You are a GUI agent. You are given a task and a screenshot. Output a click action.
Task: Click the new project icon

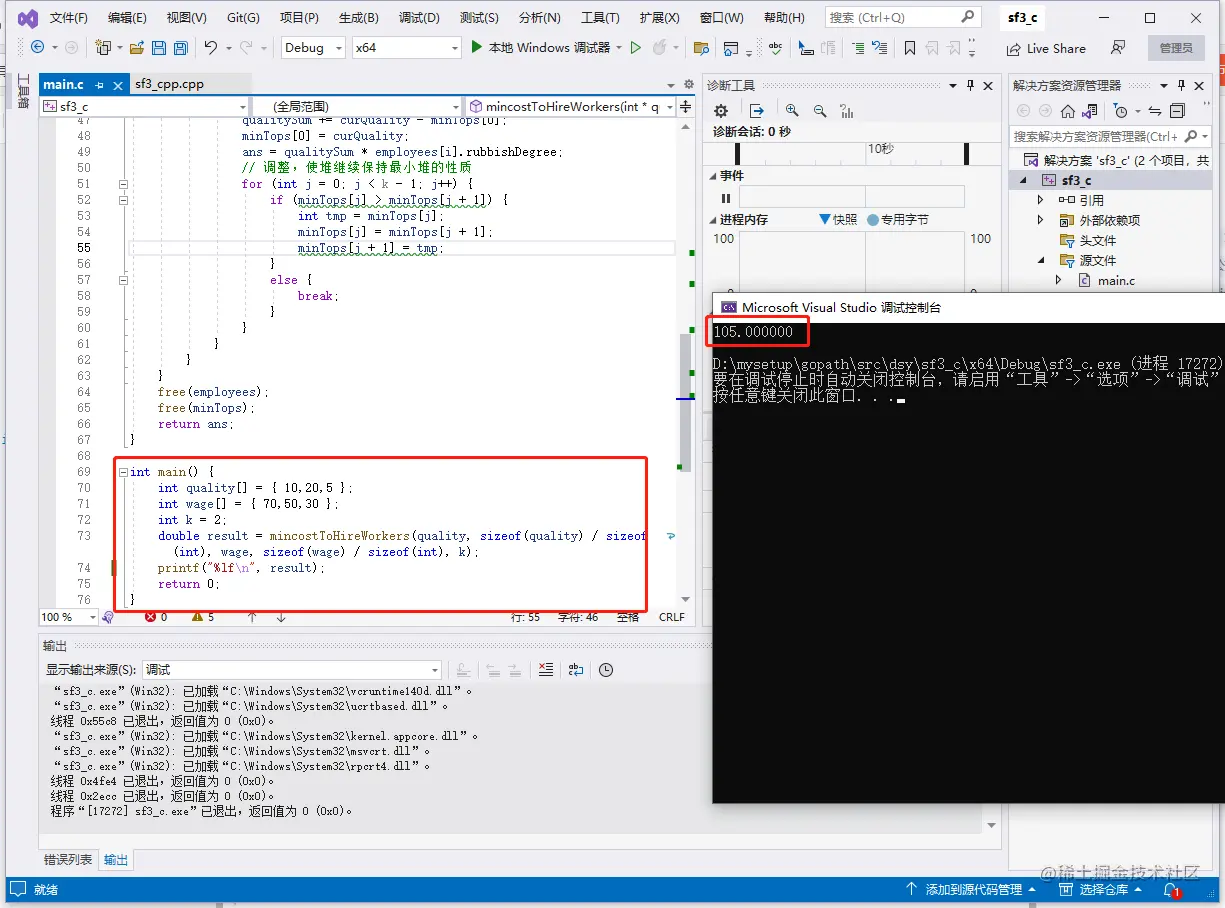pos(102,47)
